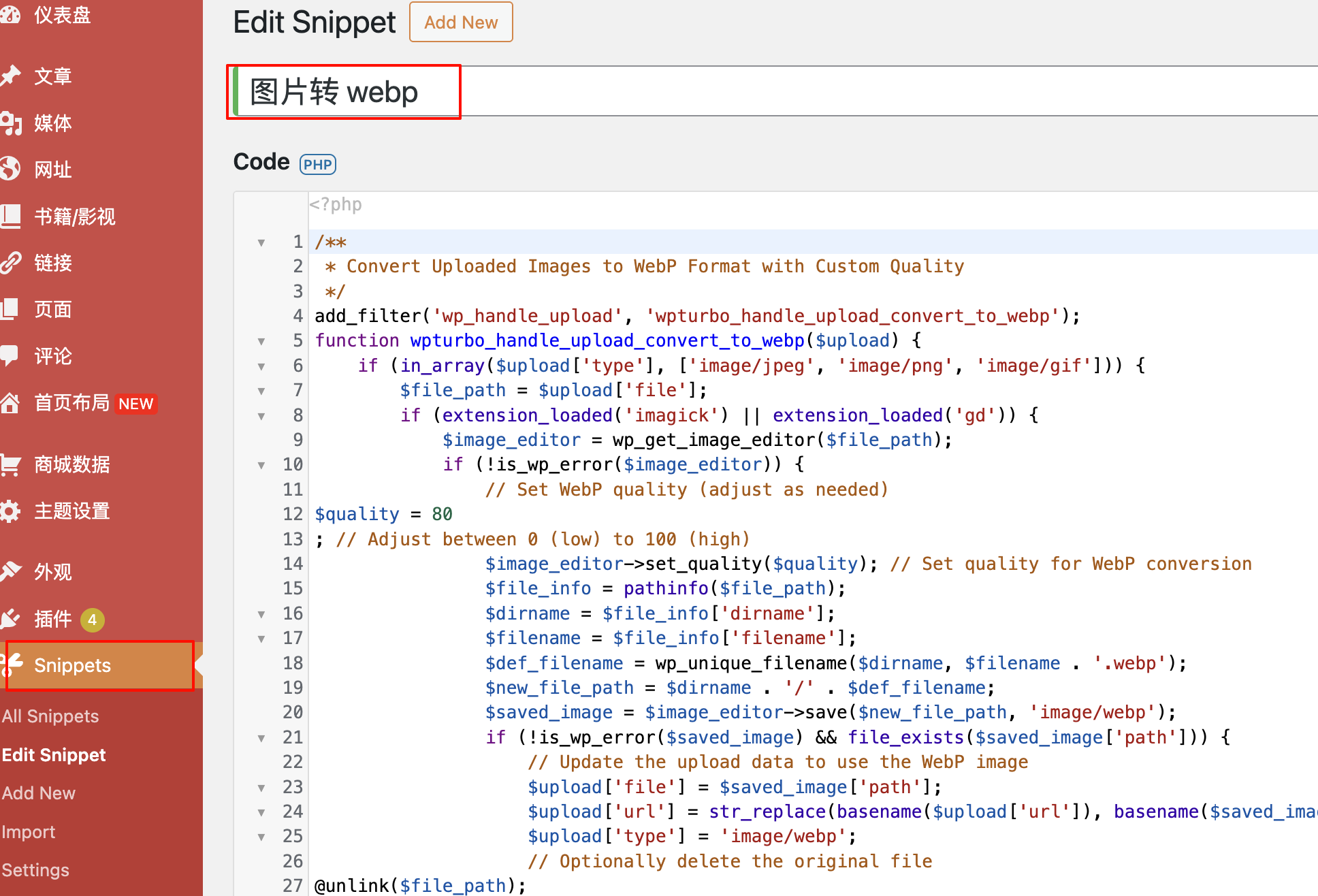Viewport: 1318px width, 896px height.
Task: Click the globe icon beside 网址
Action: (x=10, y=169)
